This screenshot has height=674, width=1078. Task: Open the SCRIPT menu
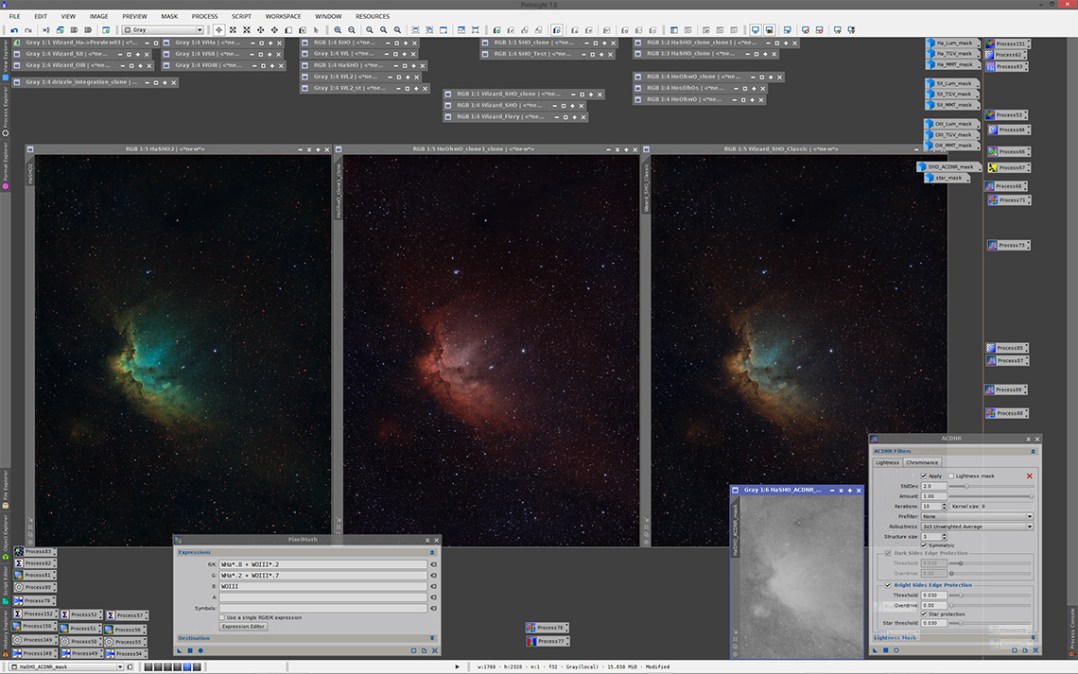click(x=241, y=16)
